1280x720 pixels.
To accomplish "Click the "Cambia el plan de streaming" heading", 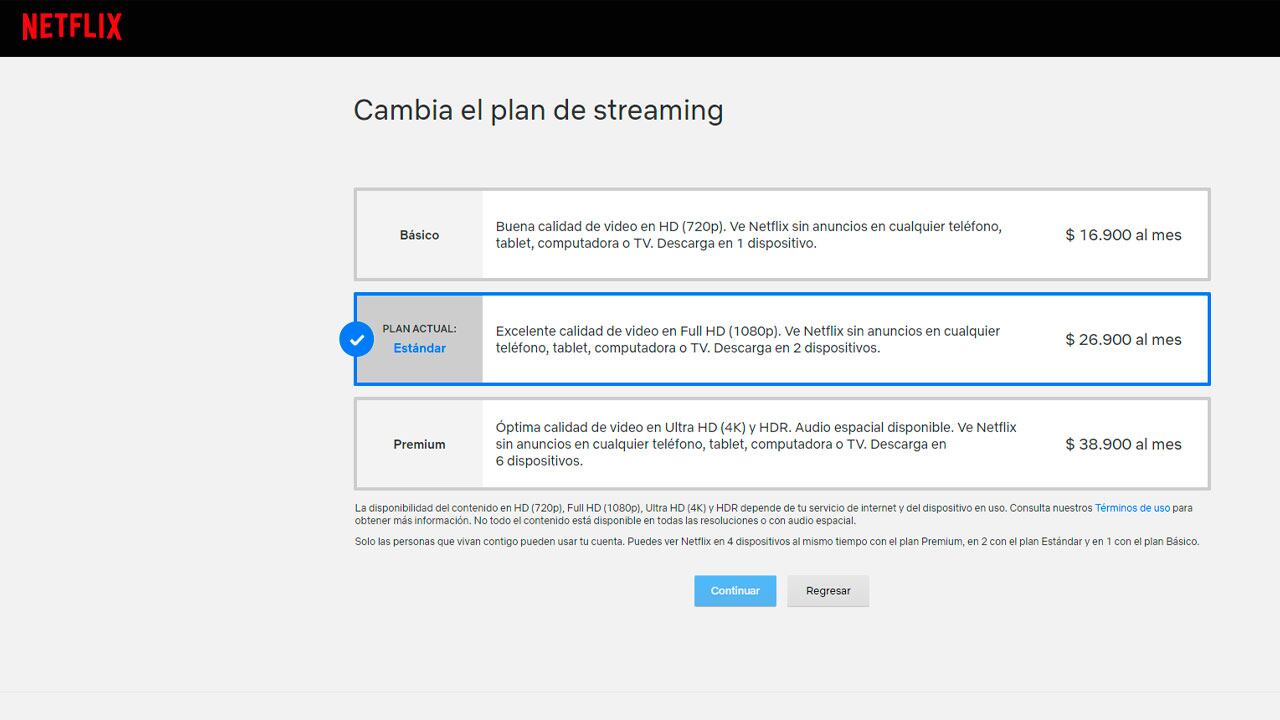I will (x=538, y=110).
